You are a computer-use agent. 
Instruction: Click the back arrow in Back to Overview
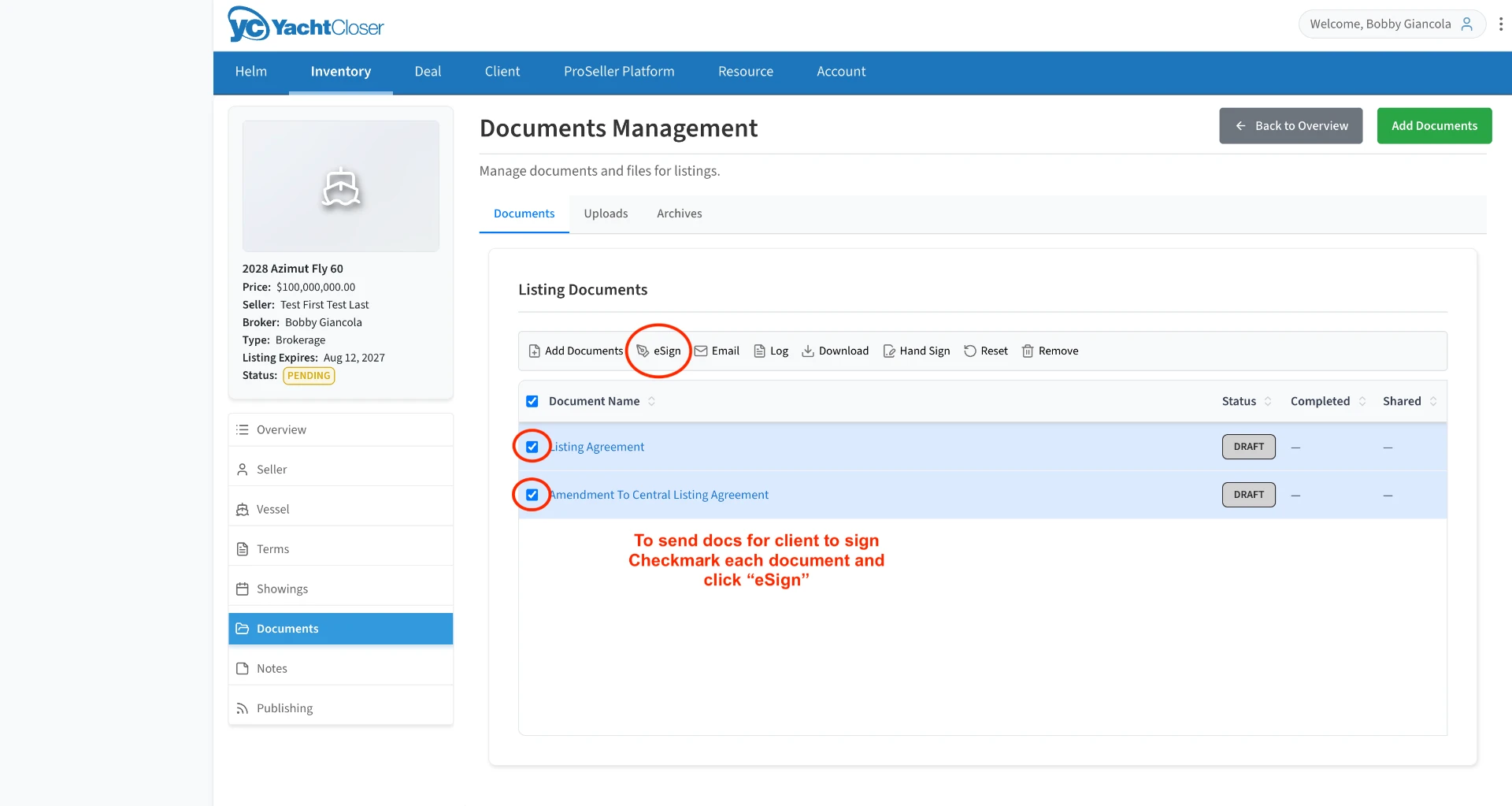coord(1241,126)
